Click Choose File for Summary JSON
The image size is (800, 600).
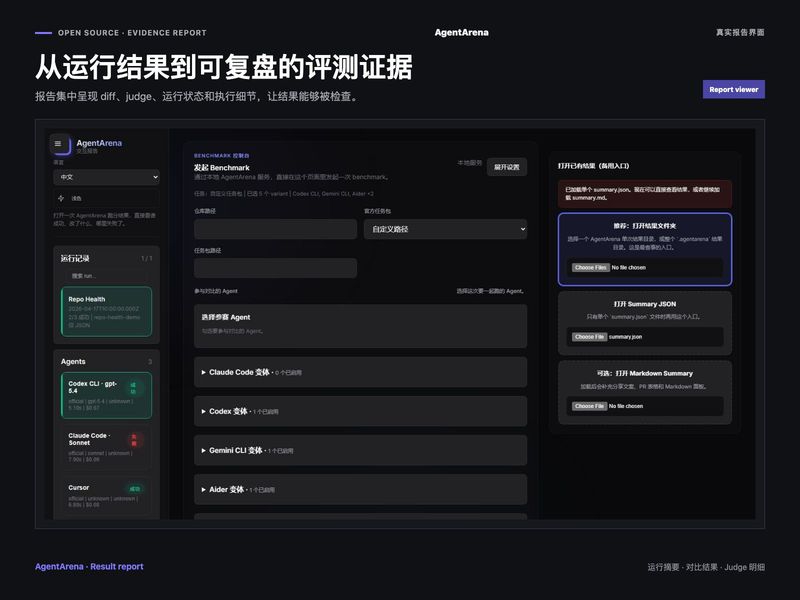click(589, 337)
